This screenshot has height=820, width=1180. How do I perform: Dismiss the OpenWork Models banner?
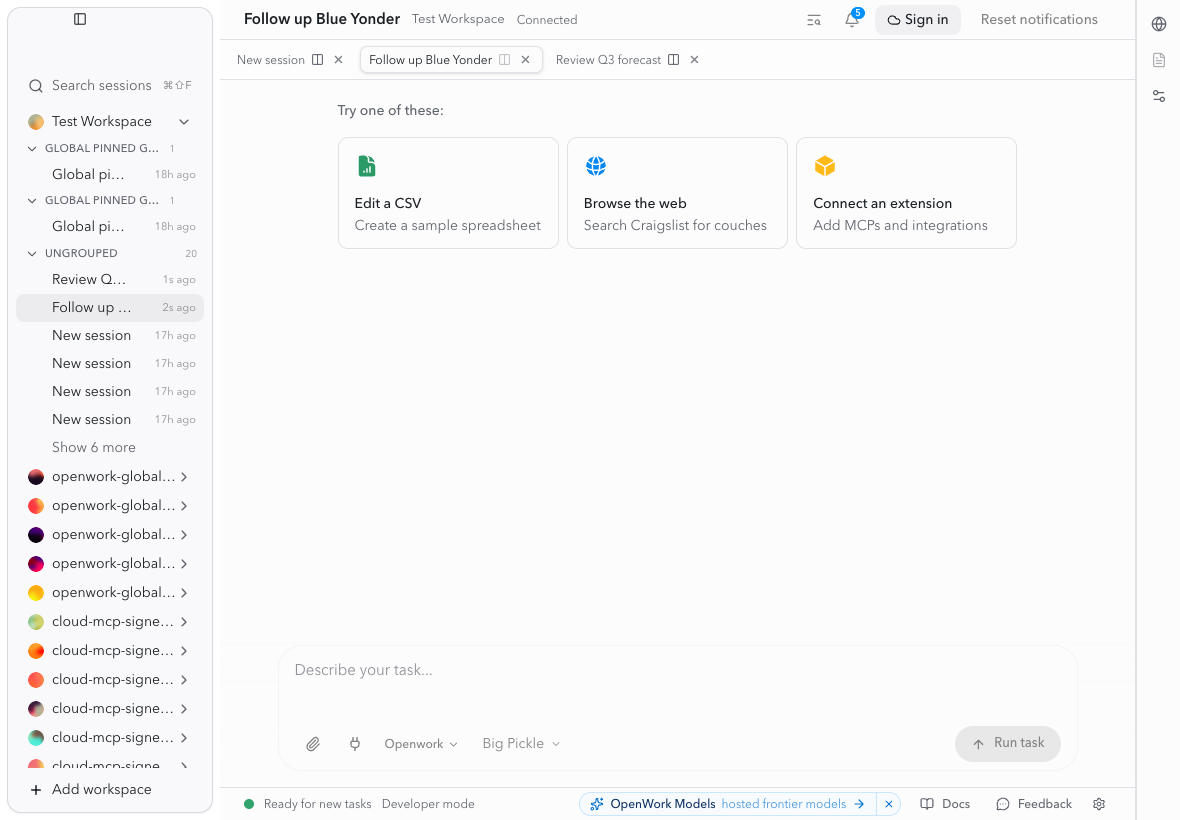(x=889, y=804)
